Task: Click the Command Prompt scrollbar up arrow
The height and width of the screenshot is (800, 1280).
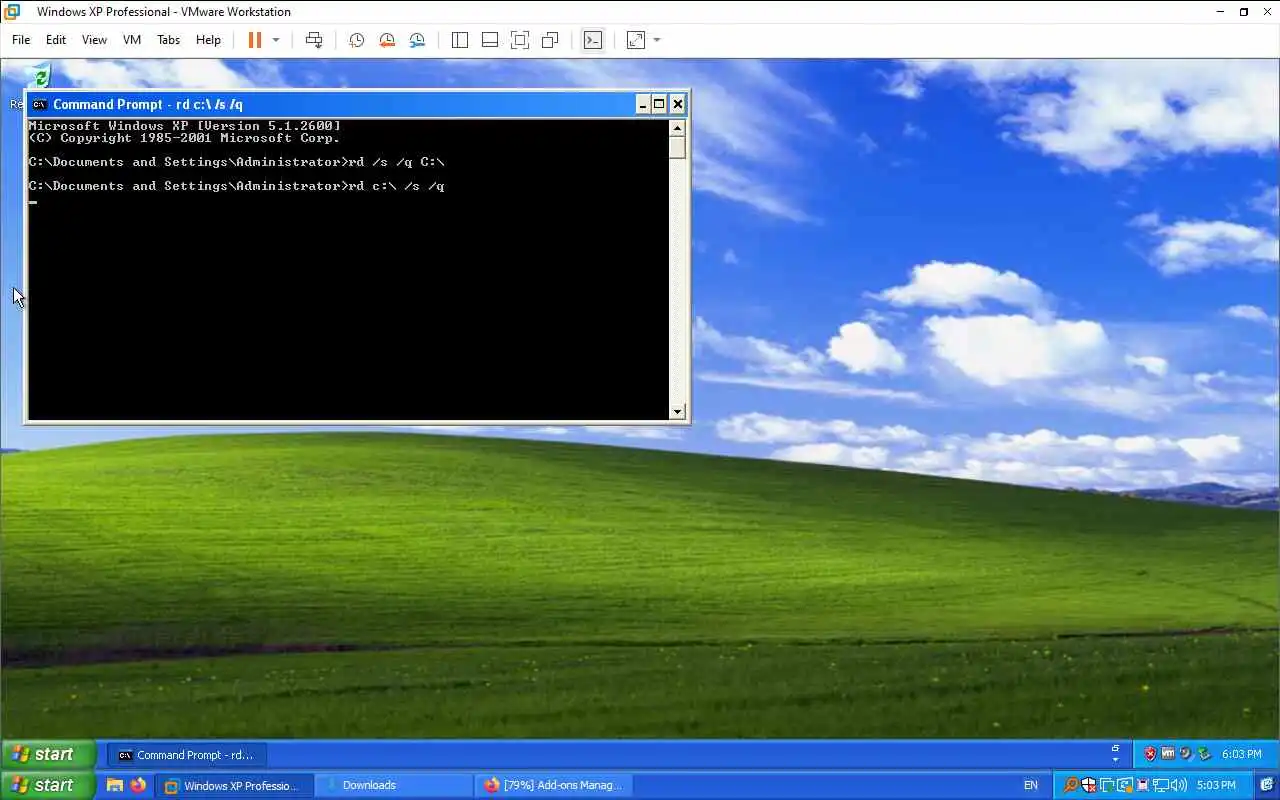Action: pyautogui.click(x=677, y=128)
